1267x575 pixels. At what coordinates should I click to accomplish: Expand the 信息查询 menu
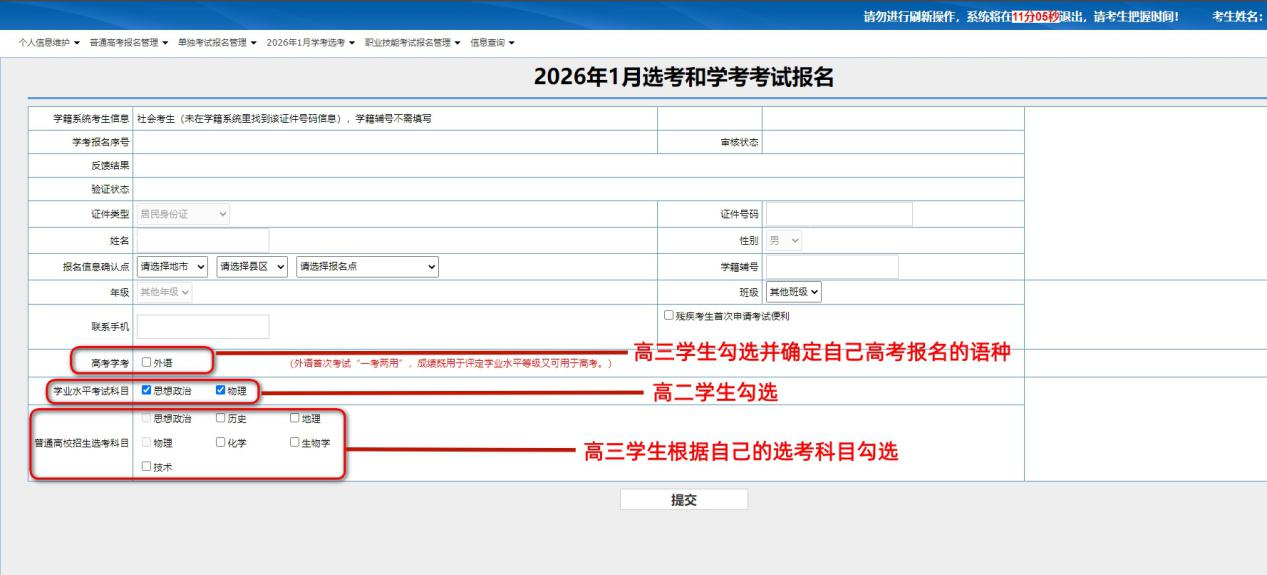click(492, 41)
